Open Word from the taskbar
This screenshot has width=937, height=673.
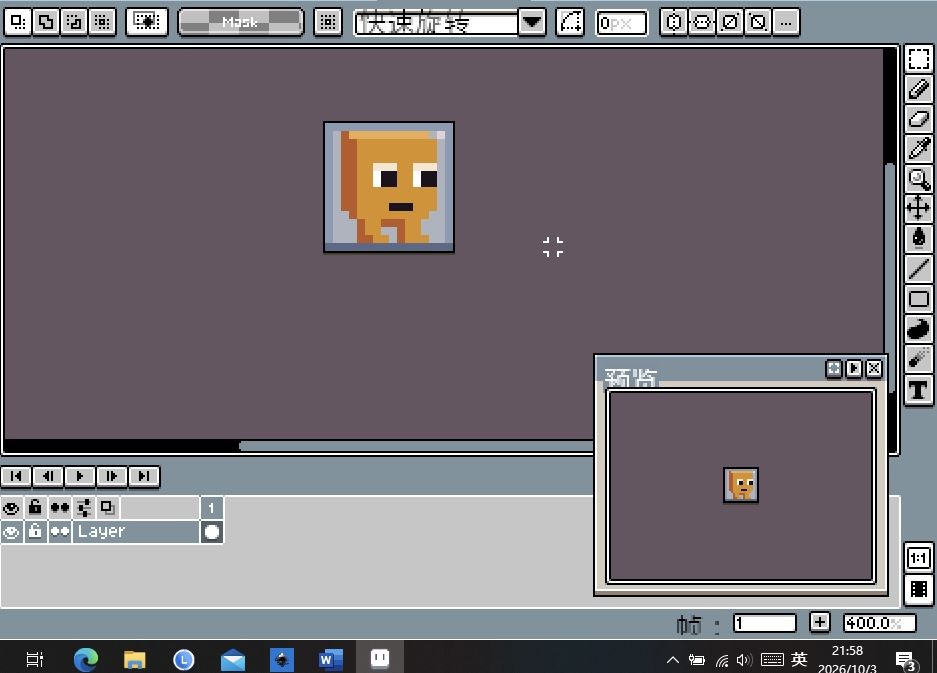pos(330,659)
